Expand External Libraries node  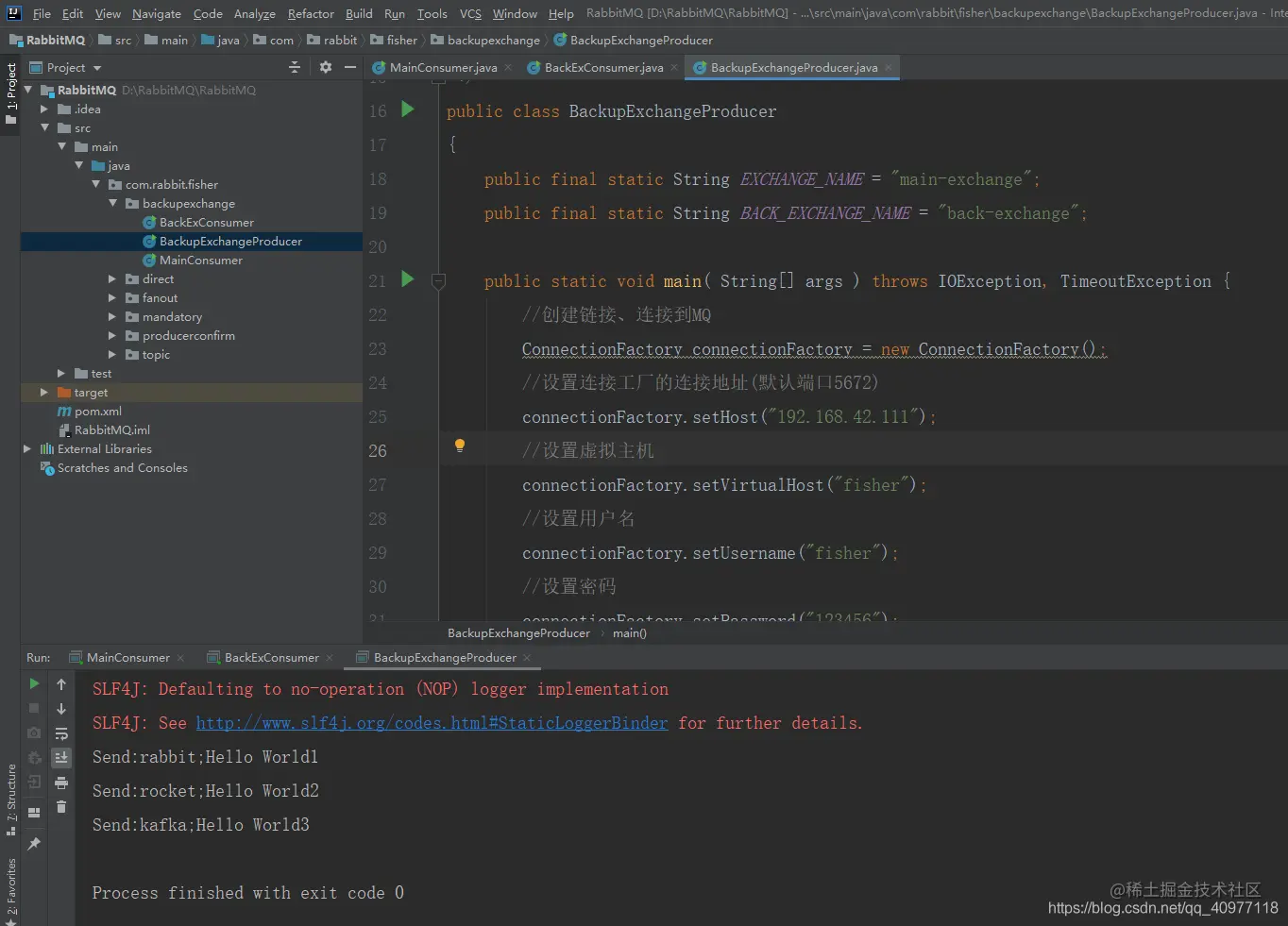[x=27, y=448]
